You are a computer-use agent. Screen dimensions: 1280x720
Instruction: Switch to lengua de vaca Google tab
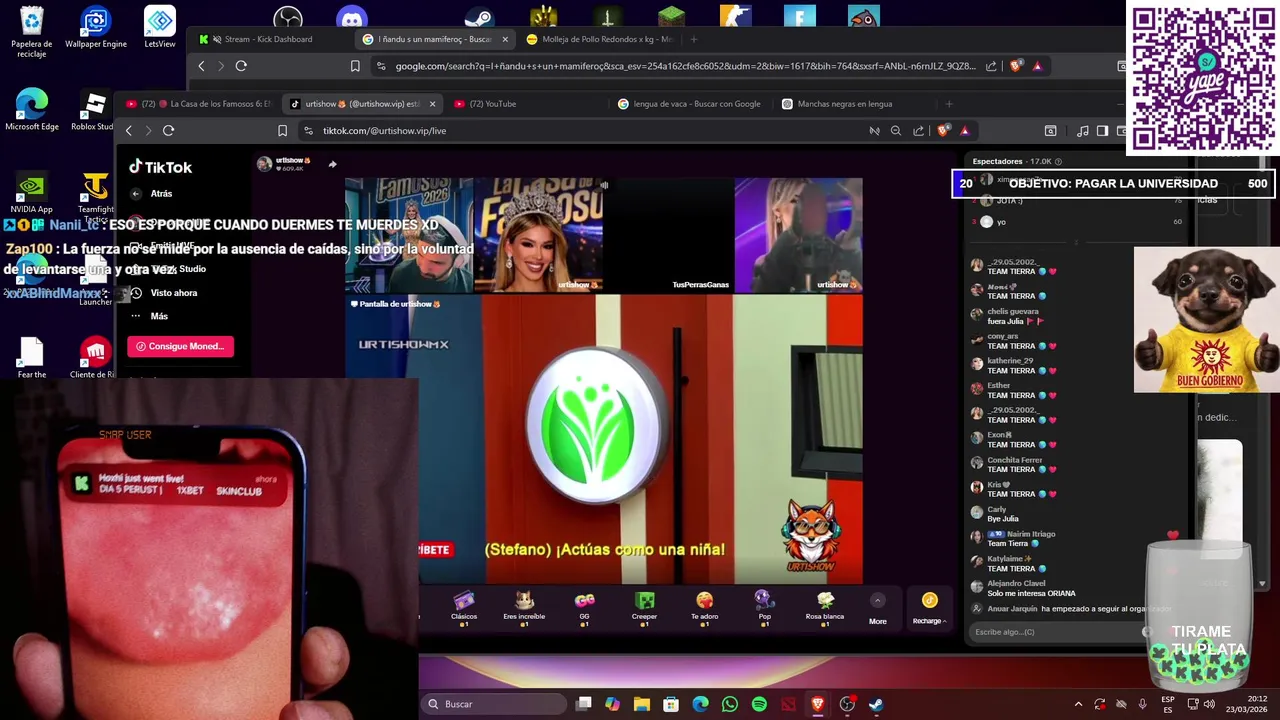click(x=690, y=104)
